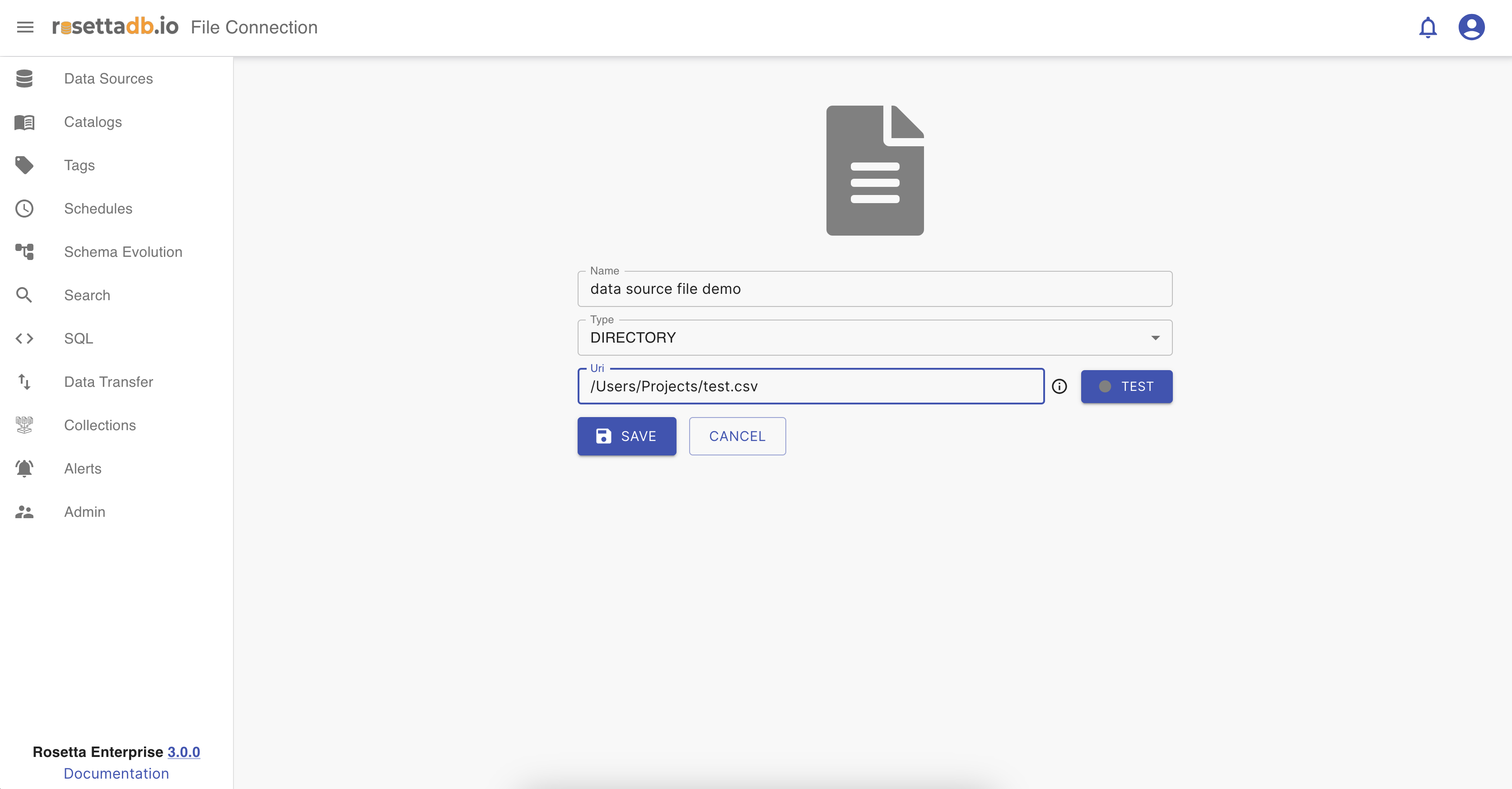
Task: Click the Data Transfer arrows icon
Action: click(x=24, y=382)
